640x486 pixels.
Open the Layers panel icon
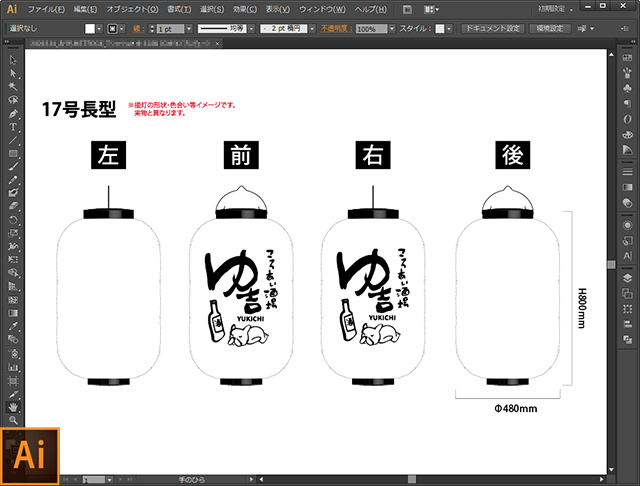click(627, 278)
